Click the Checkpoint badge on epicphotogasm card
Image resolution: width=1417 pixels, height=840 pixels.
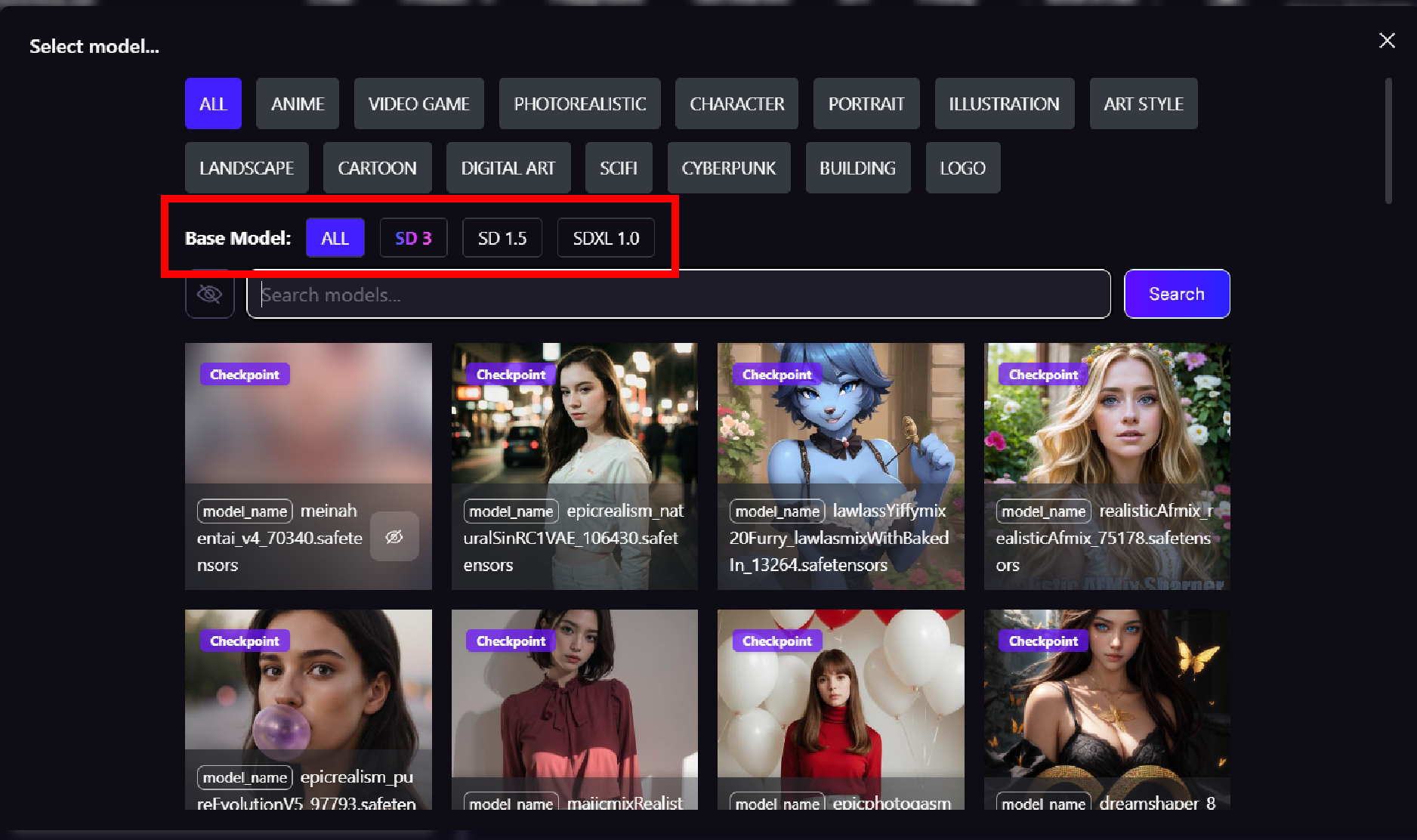(776, 641)
